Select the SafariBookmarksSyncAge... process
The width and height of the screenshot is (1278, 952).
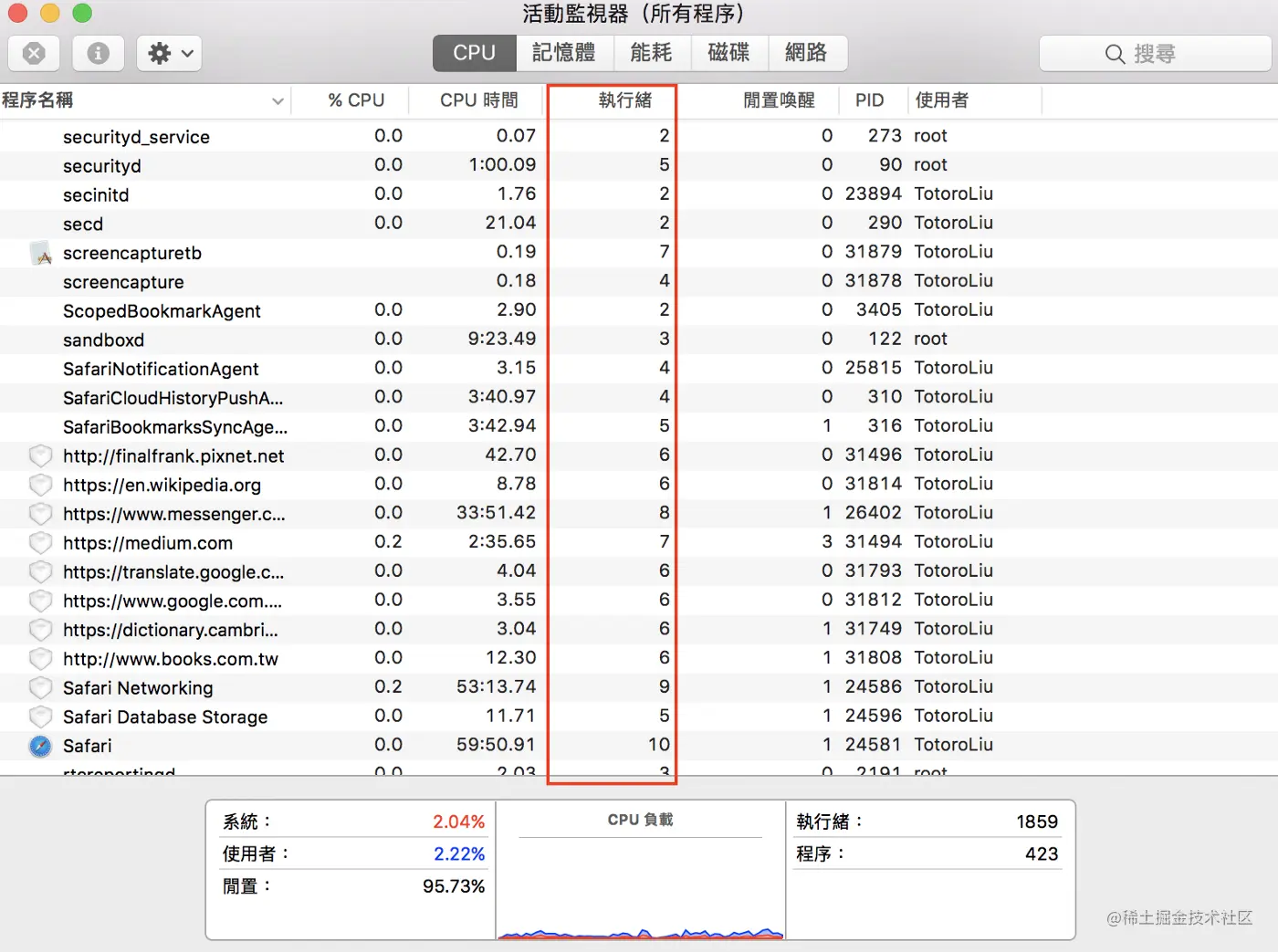pos(175,427)
